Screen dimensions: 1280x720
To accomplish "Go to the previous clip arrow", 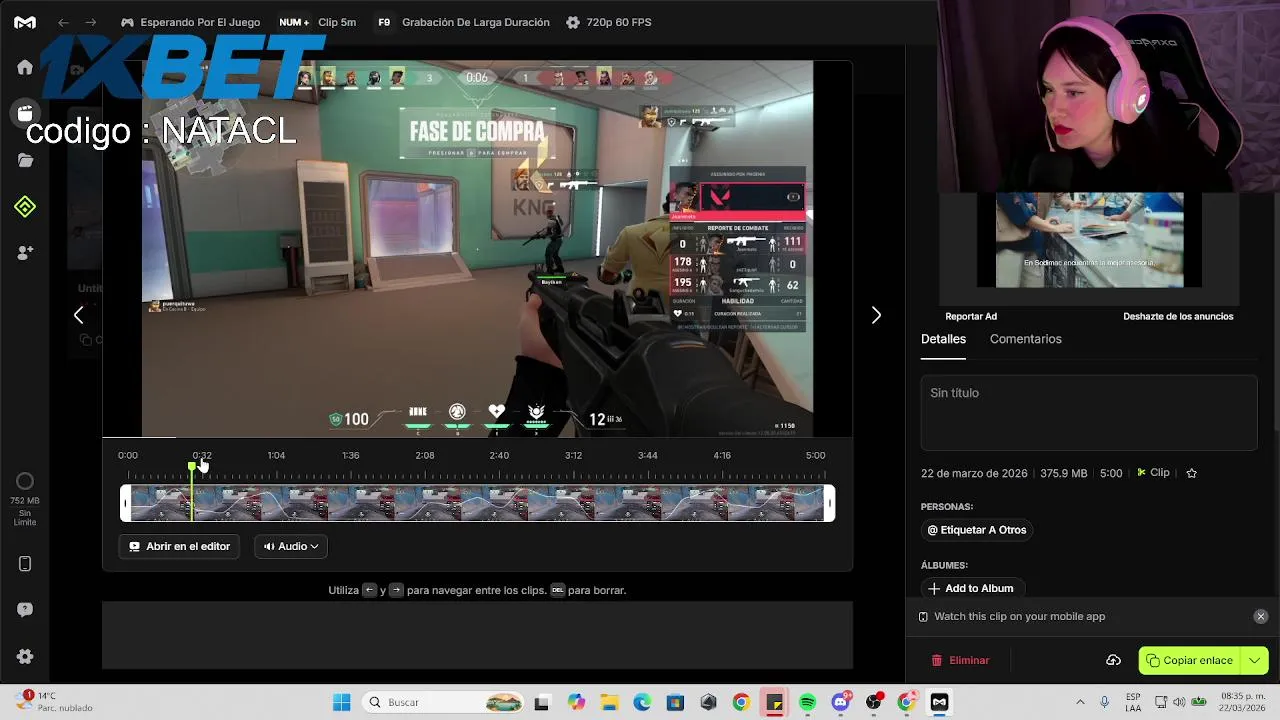I will [x=78, y=315].
